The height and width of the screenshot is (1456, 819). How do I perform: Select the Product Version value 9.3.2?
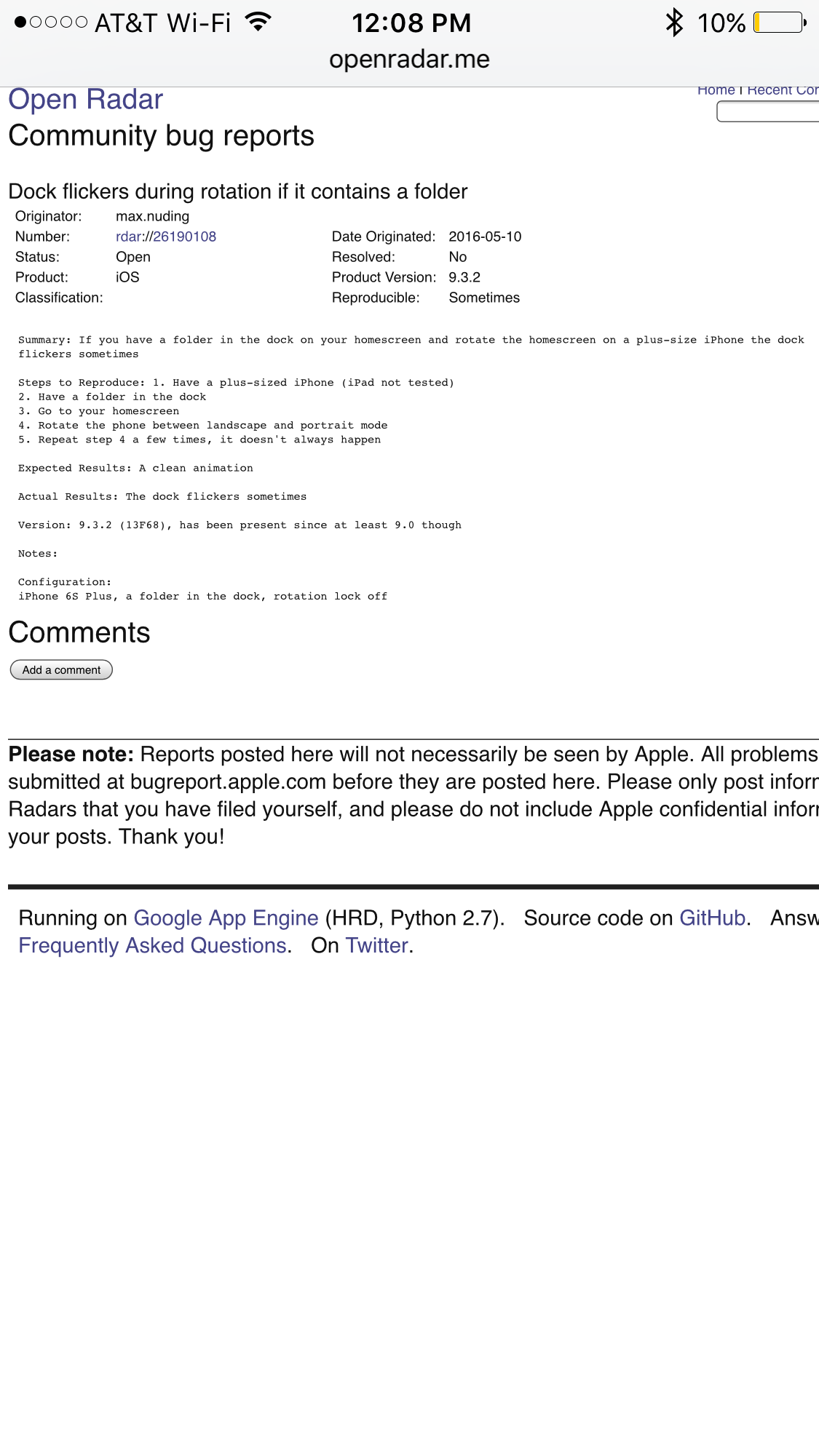(464, 277)
